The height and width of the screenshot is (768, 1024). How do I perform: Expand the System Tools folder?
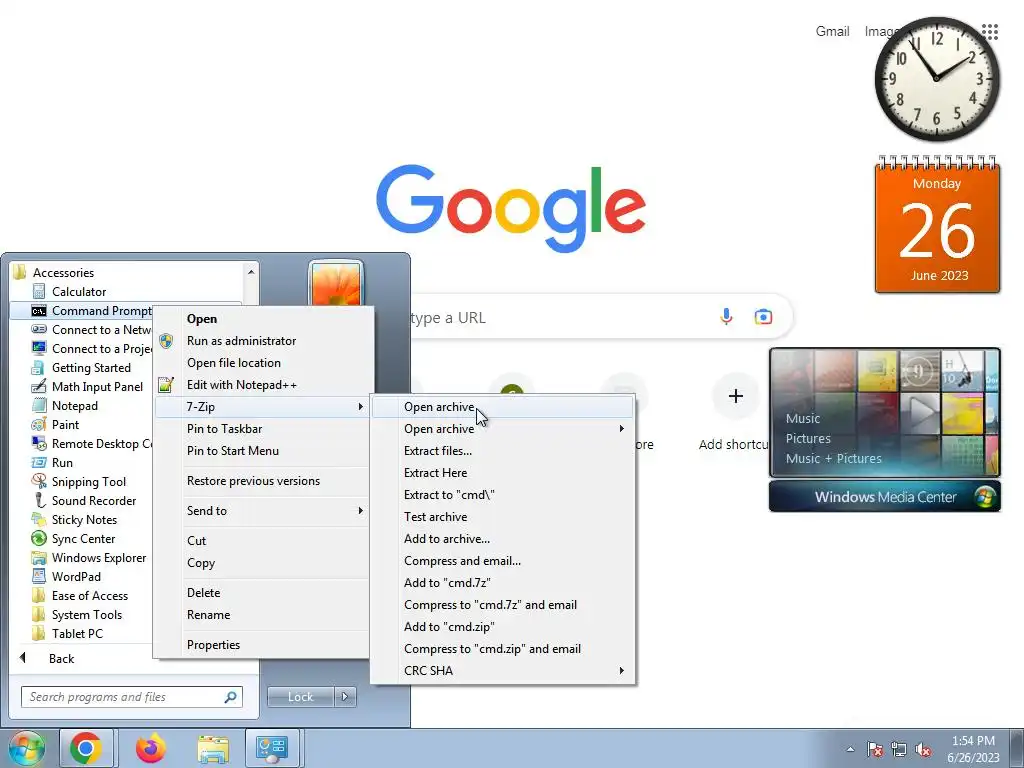pyautogui.click(x=86, y=615)
